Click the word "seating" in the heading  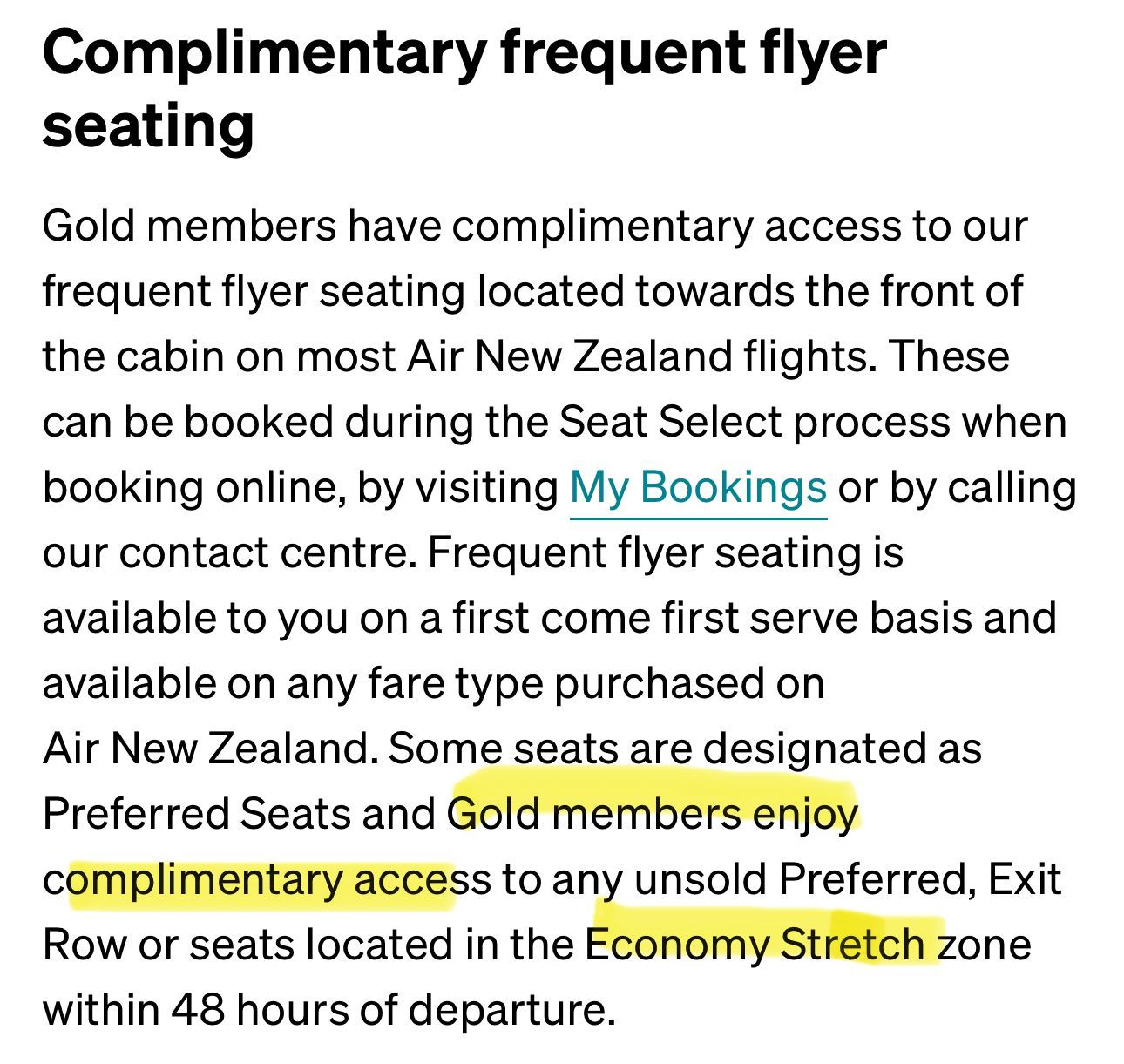pos(148,125)
